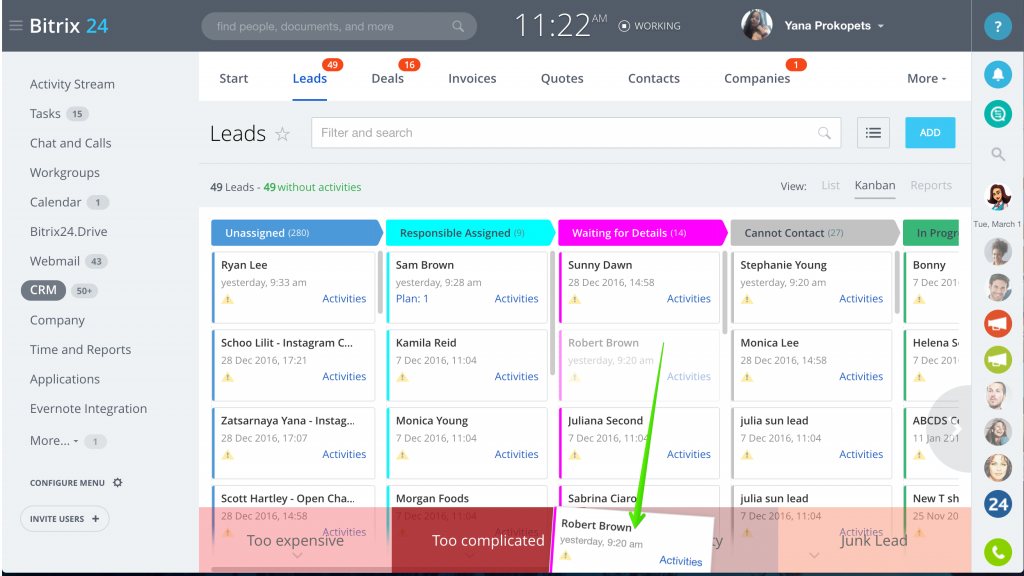Click warning icon on Kamila Reid card
1024x576 pixels.
[402, 377]
